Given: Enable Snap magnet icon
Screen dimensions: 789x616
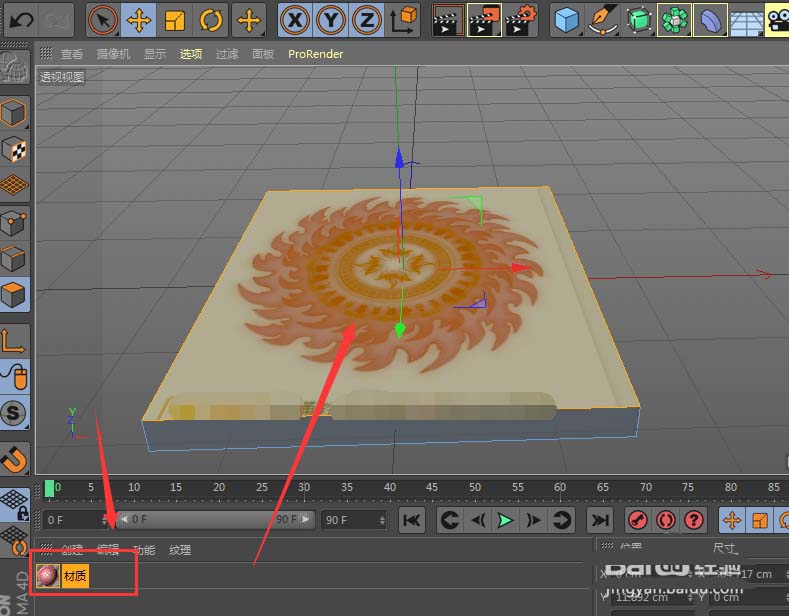Looking at the screenshot, I should (x=15, y=459).
